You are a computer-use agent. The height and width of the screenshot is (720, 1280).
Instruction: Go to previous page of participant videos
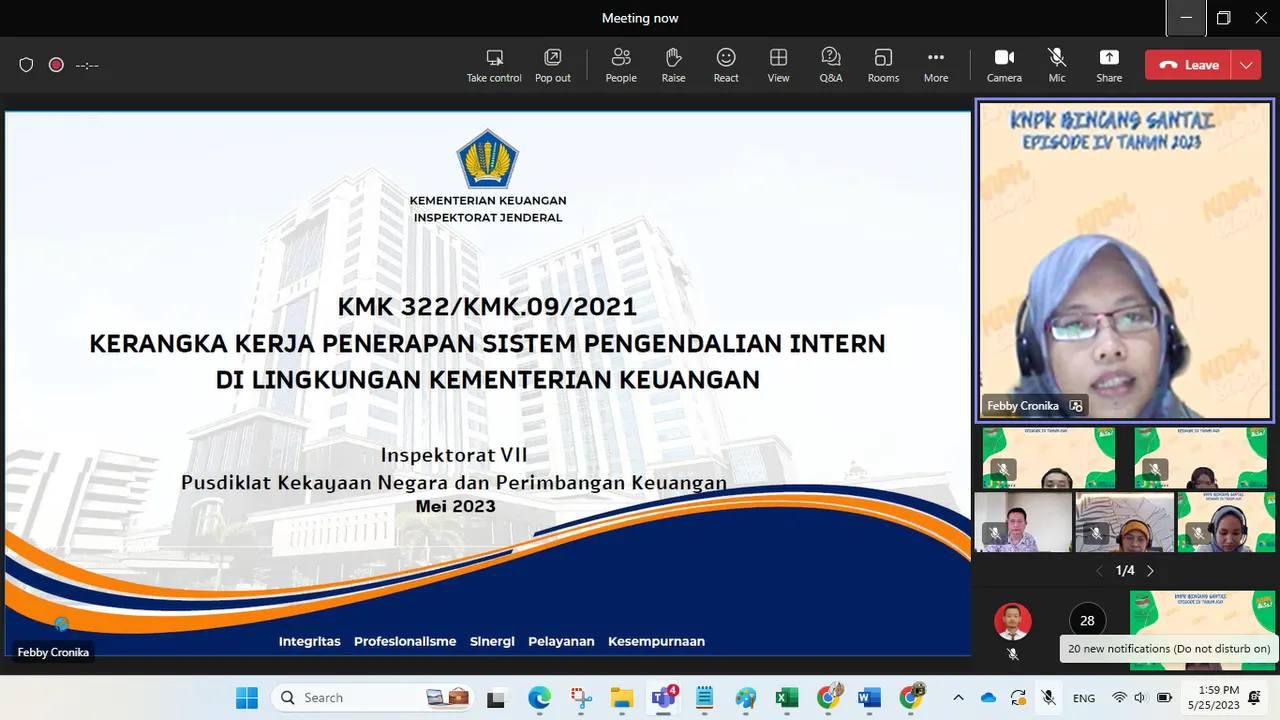pyautogui.click(x=1100, y=571)
